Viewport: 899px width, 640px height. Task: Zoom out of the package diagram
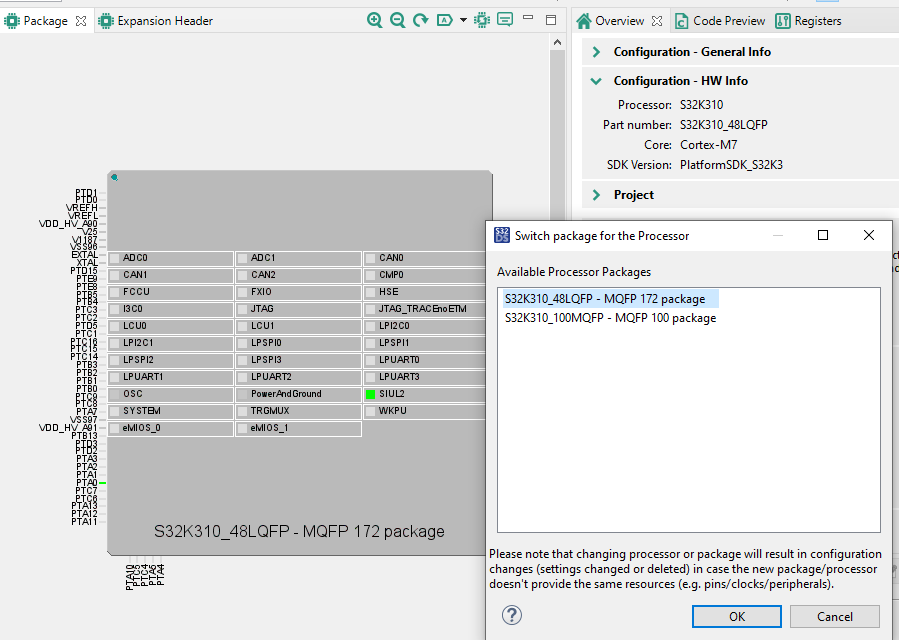[x=397, y=19]
